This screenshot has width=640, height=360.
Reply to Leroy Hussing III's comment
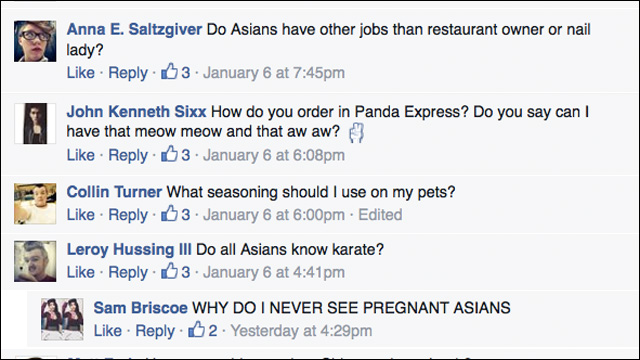(128, 272)
